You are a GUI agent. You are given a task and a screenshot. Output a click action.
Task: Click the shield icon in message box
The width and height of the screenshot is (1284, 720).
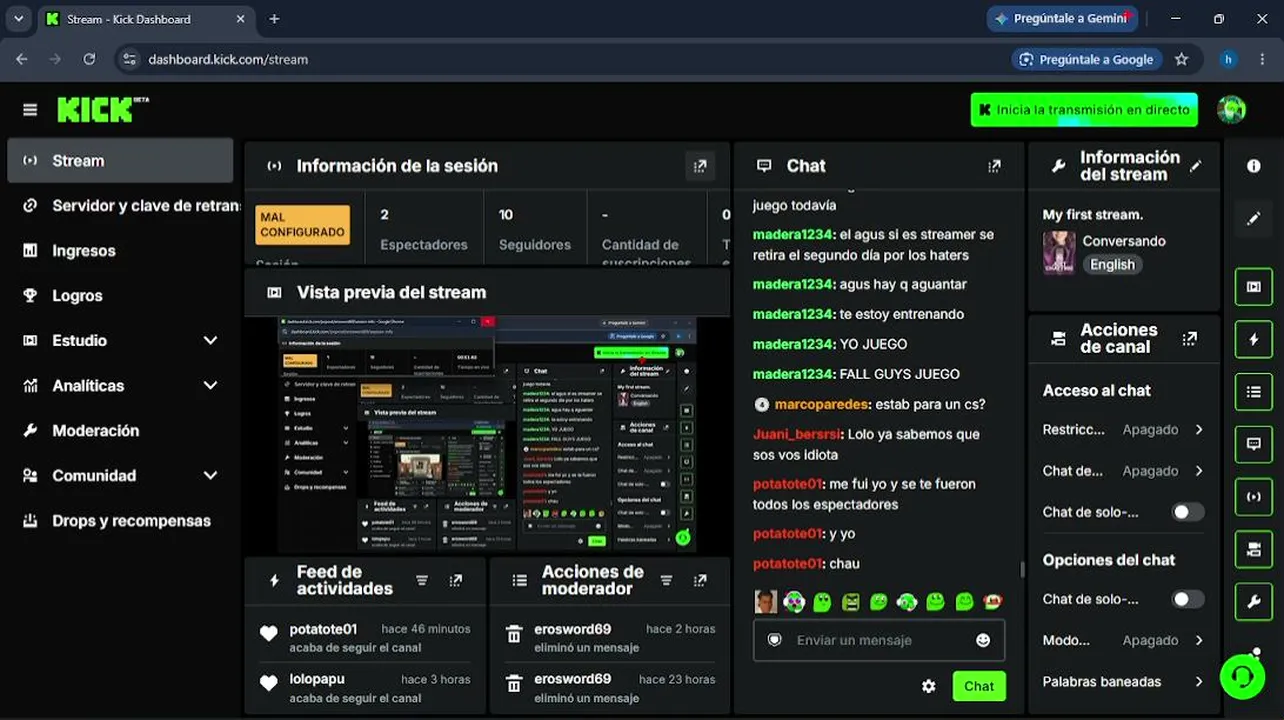point(774,640)
